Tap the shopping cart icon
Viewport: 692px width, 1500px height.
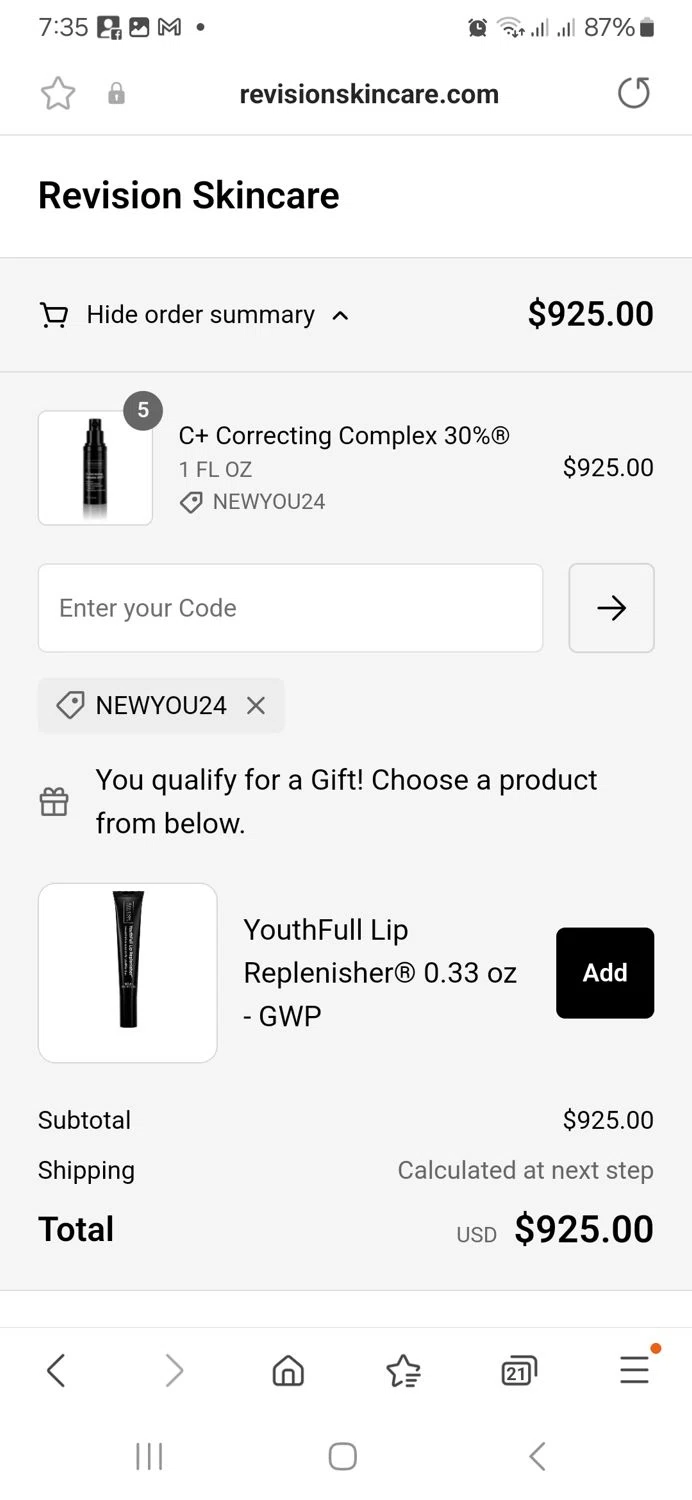(54, 316)
